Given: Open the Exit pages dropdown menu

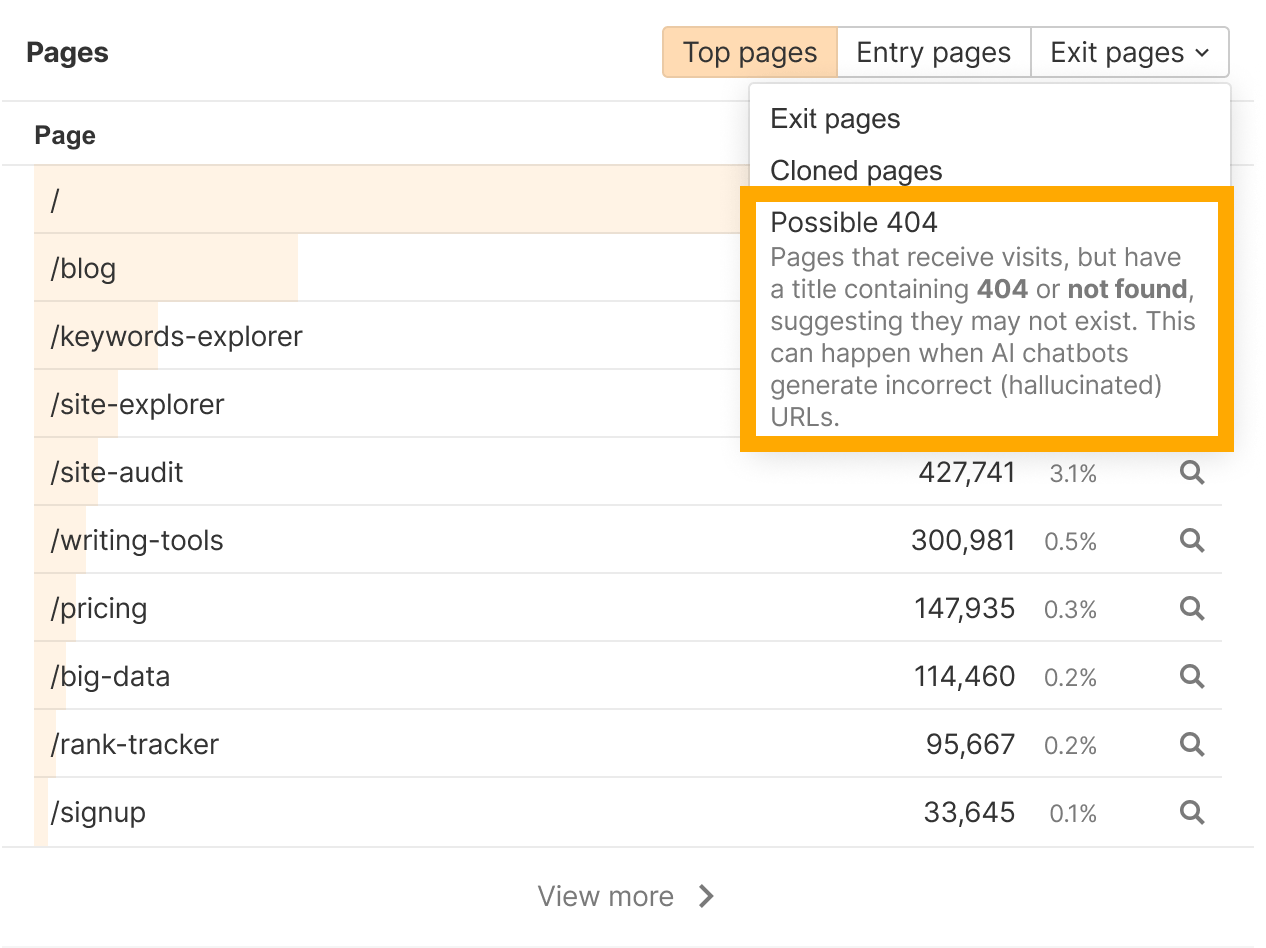Looking at the screenshot, I should coord(1130,52).
